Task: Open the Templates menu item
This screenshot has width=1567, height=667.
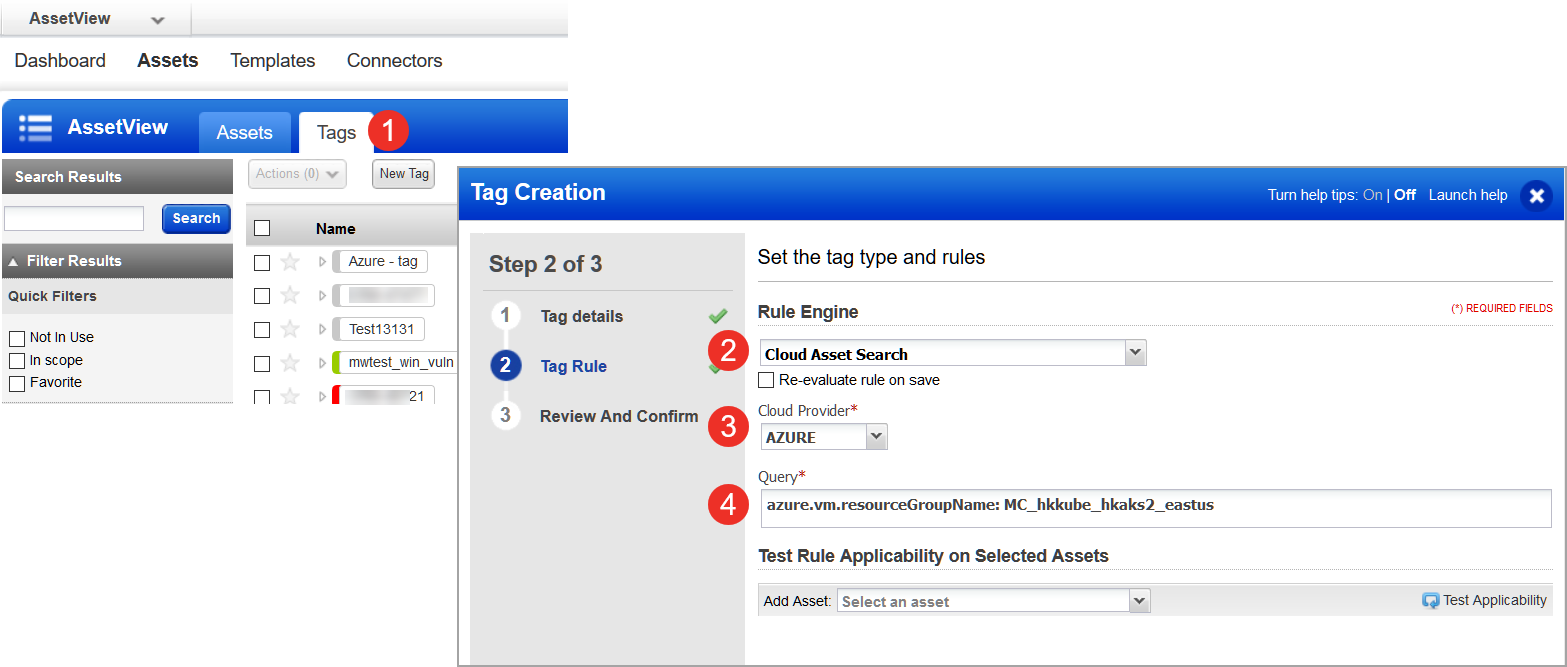Action: (x=272, y=60)
